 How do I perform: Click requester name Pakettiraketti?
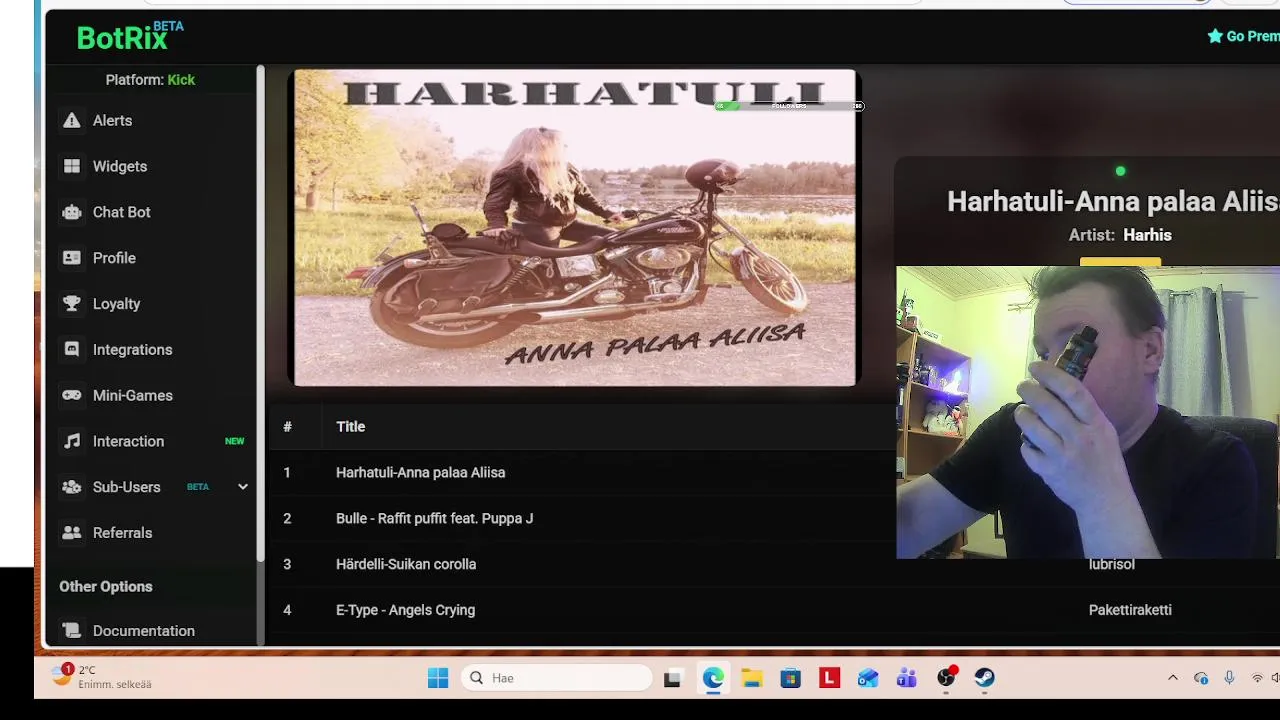[x=1130, y=610]
